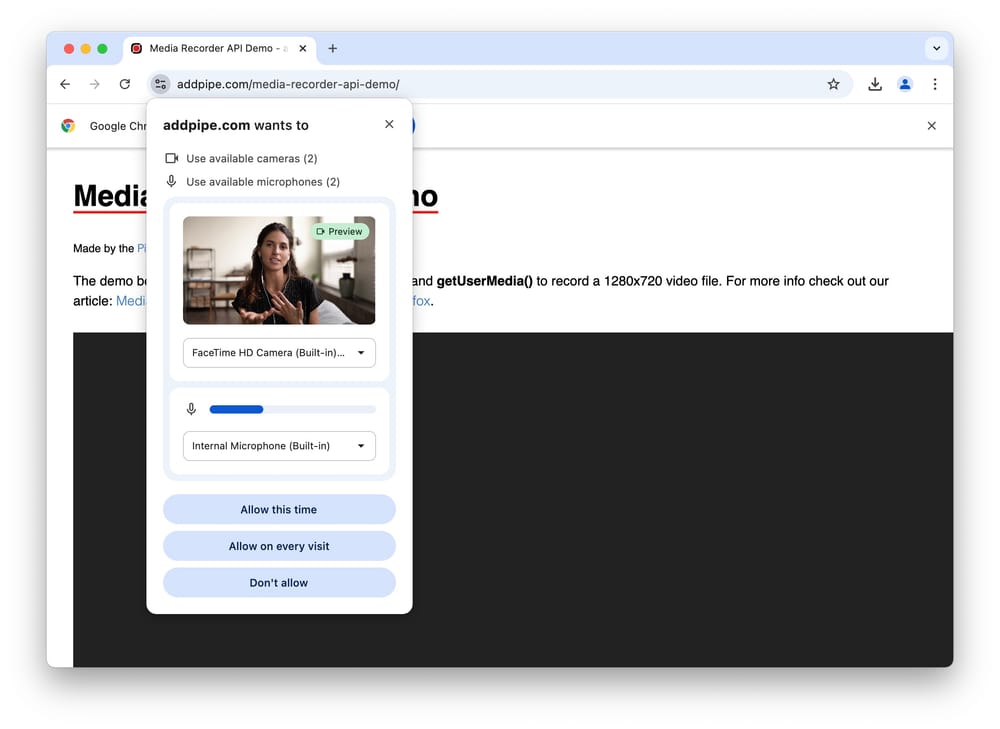Screen dimensions: 1000x729
Task: Open the Chrome downloads icon
Action: click(x=874, y=84)
